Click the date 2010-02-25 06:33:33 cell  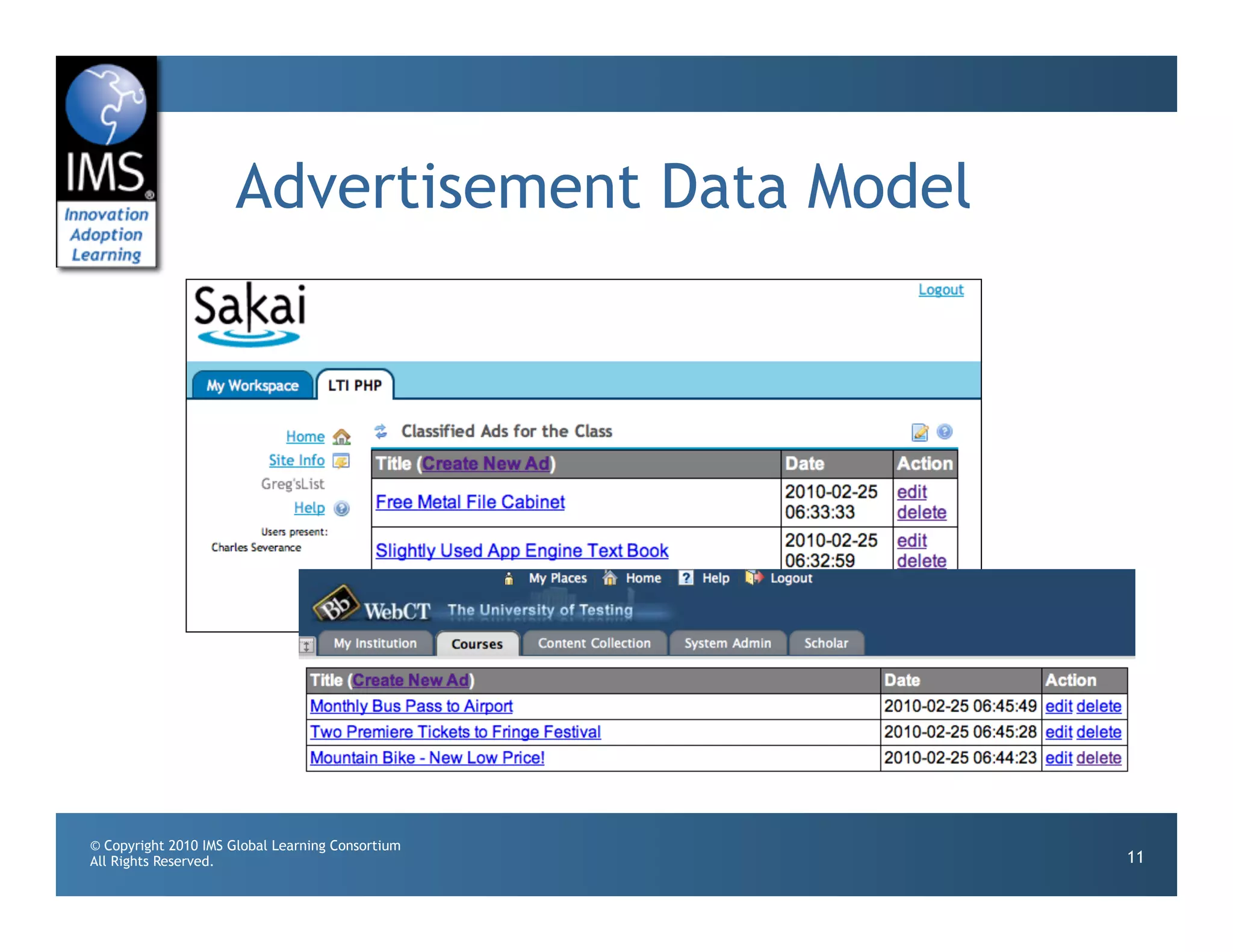[836, 502]
